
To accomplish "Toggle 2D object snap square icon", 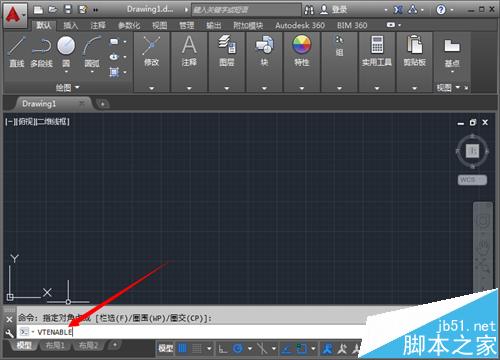I will point(302,349).
